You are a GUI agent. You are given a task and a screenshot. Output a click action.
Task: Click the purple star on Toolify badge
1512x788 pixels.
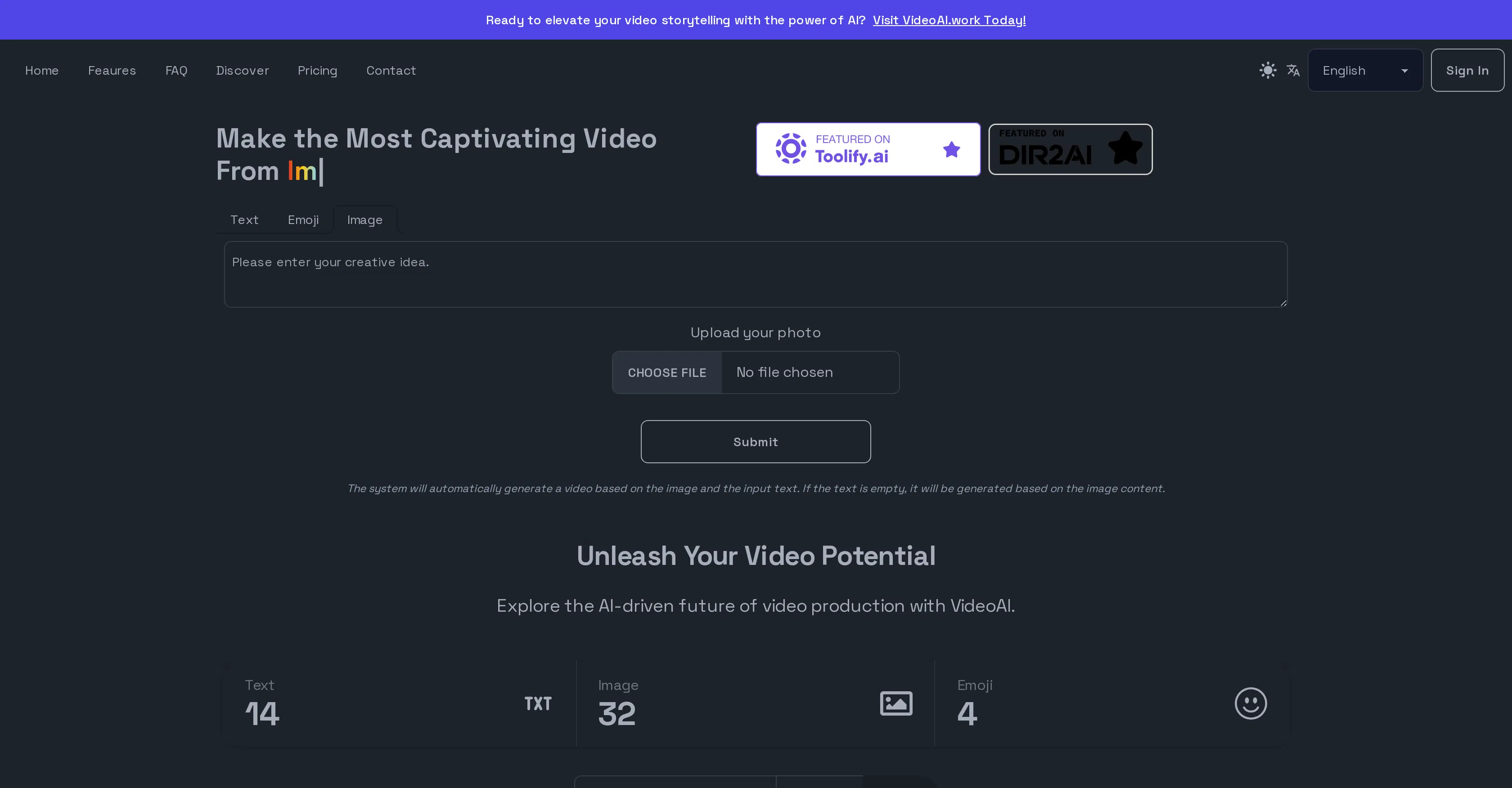951,150
